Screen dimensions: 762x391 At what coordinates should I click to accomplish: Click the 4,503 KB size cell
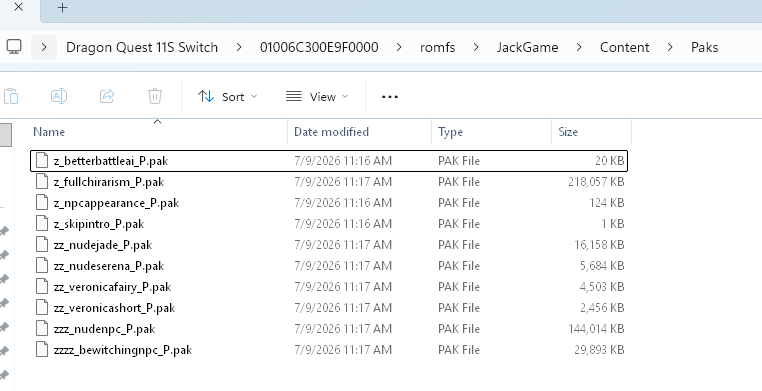click(x=602, y=287)
